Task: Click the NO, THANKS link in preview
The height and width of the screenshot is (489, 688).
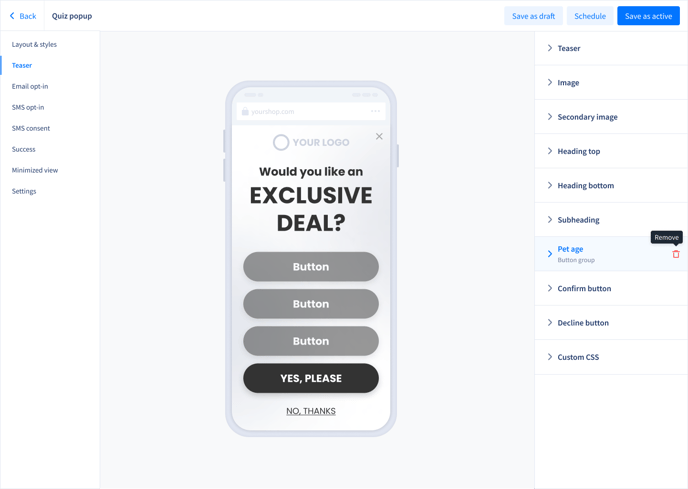Action: pyautogui.click(x=311, y=411)
